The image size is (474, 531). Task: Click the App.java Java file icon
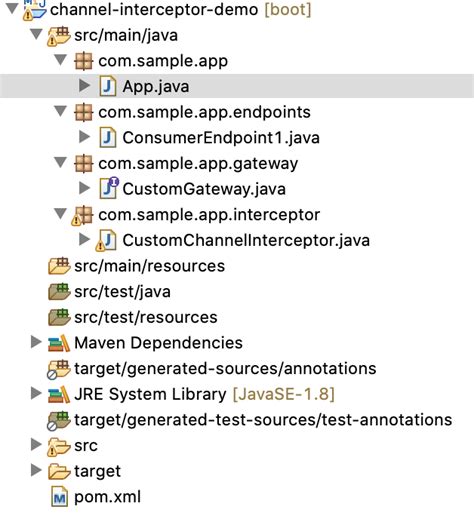tap(108, 87)
